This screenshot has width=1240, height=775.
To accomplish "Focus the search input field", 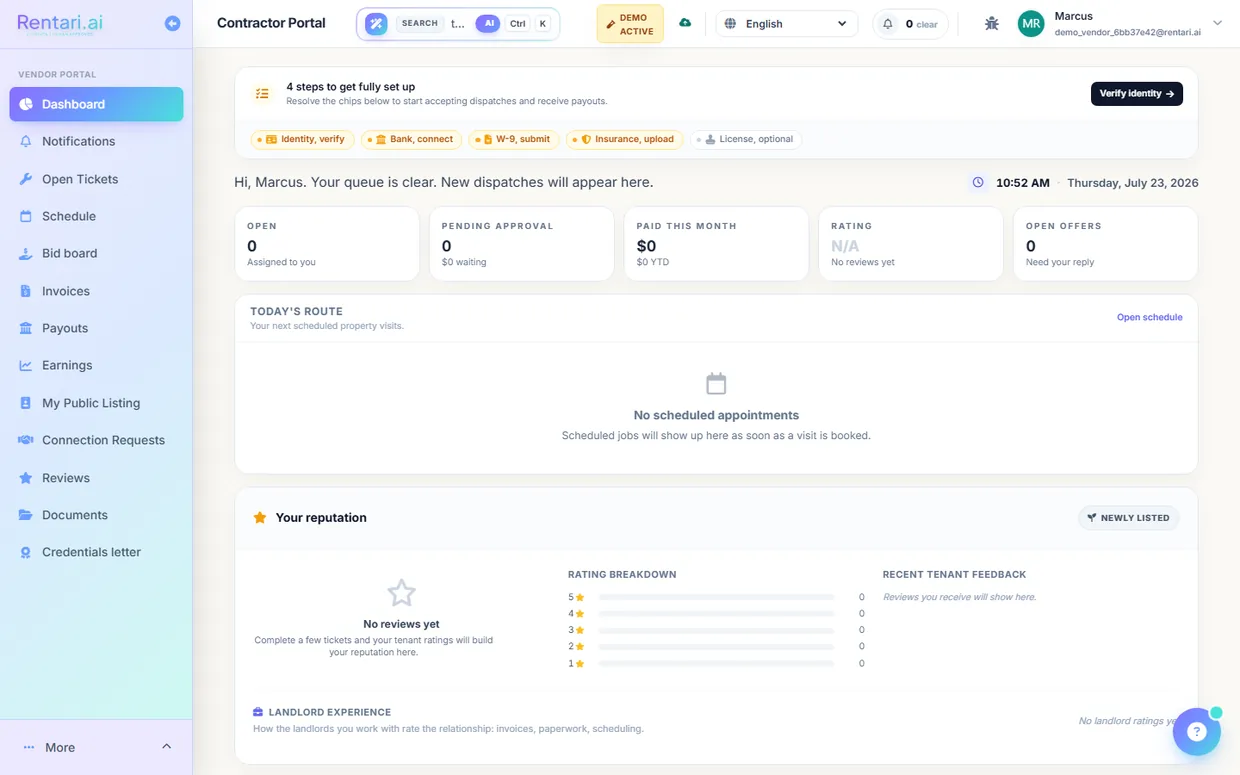I will pos(457,23).
